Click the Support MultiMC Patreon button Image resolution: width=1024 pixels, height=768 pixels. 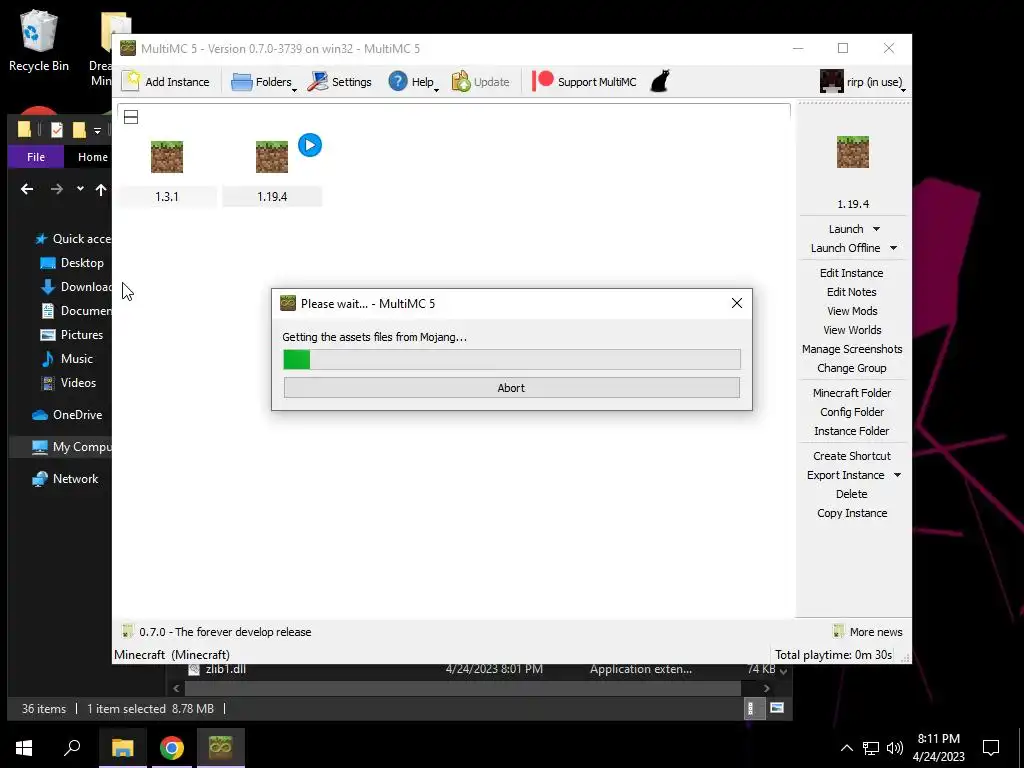[584, 82]
